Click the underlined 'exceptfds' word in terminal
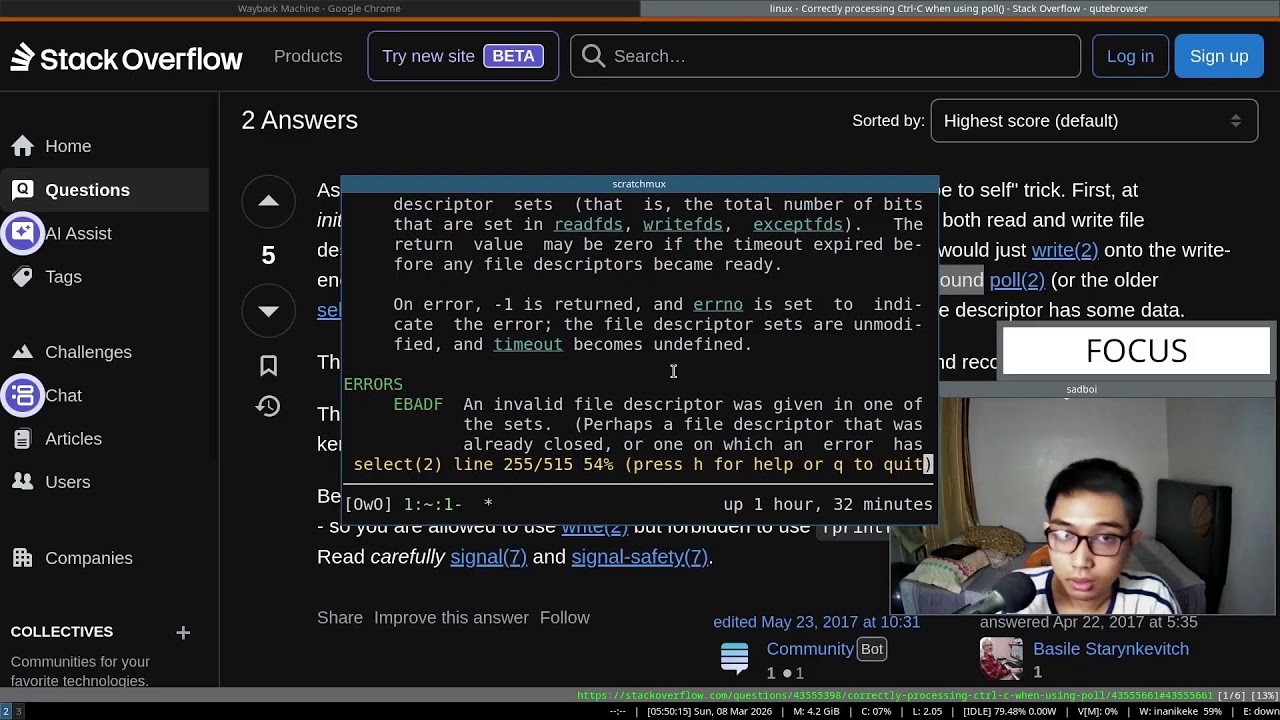This screenshot has width=1280, height=720. click(x=798, y=224)
